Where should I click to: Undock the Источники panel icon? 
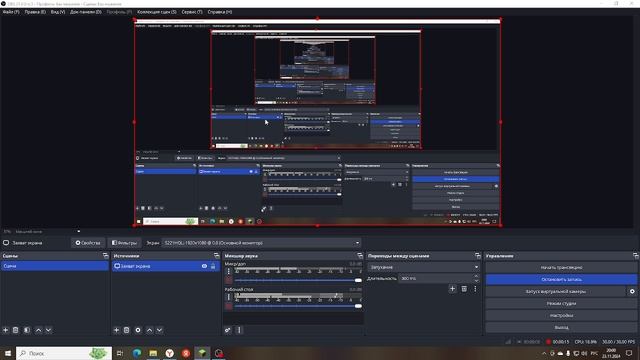pos(217,256)
